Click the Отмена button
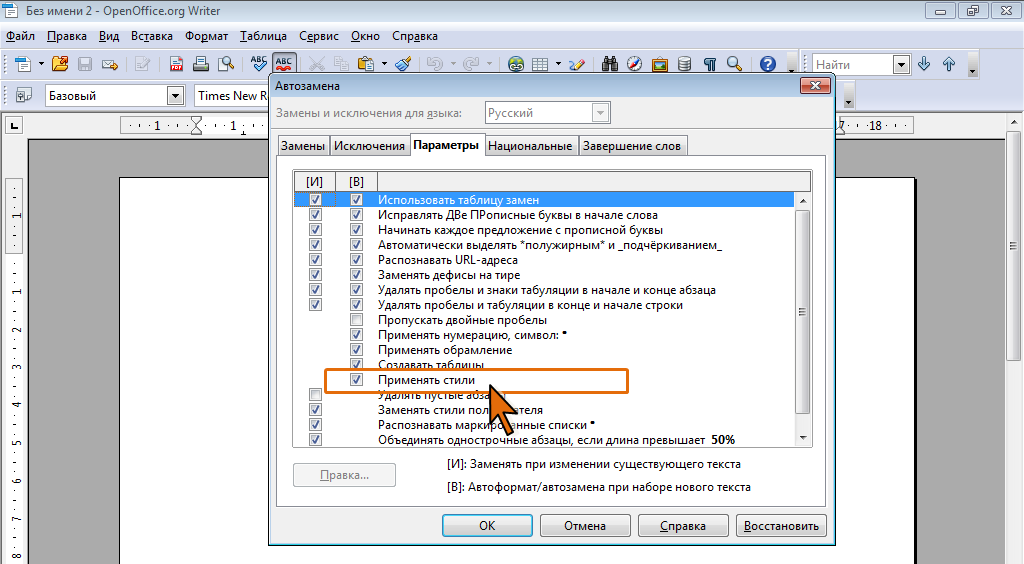This screenshot has width=1024, height=564. (585, 525)
